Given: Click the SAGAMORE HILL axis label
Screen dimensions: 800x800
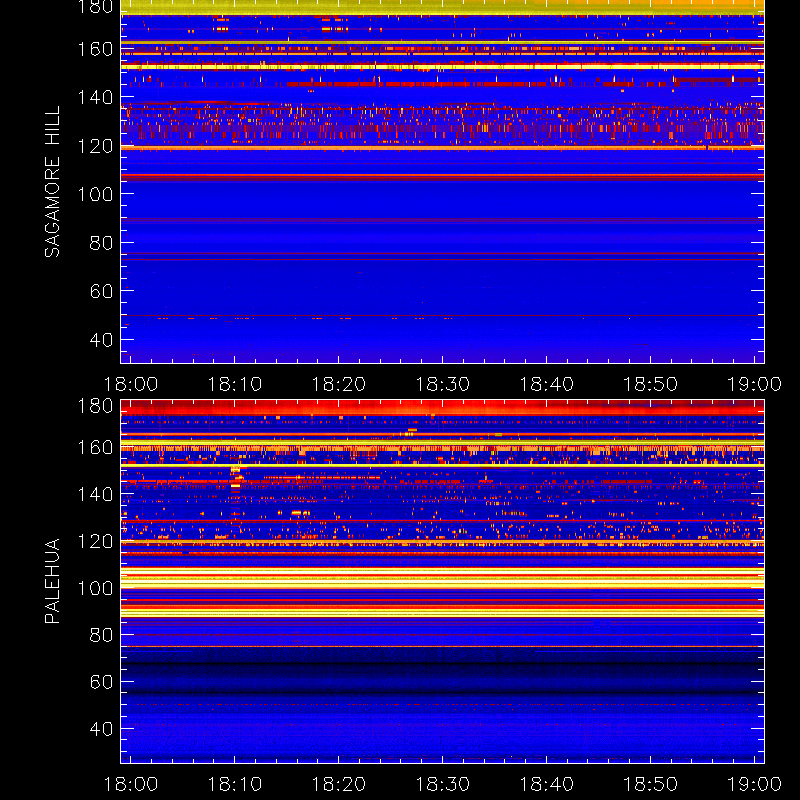Looking at the screenshot, I should 53,182.
